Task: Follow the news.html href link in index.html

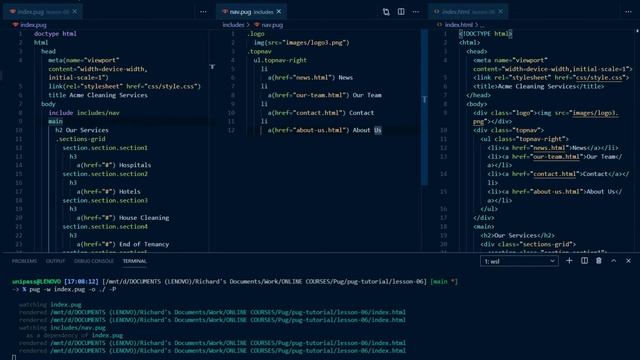Action: 549,148
